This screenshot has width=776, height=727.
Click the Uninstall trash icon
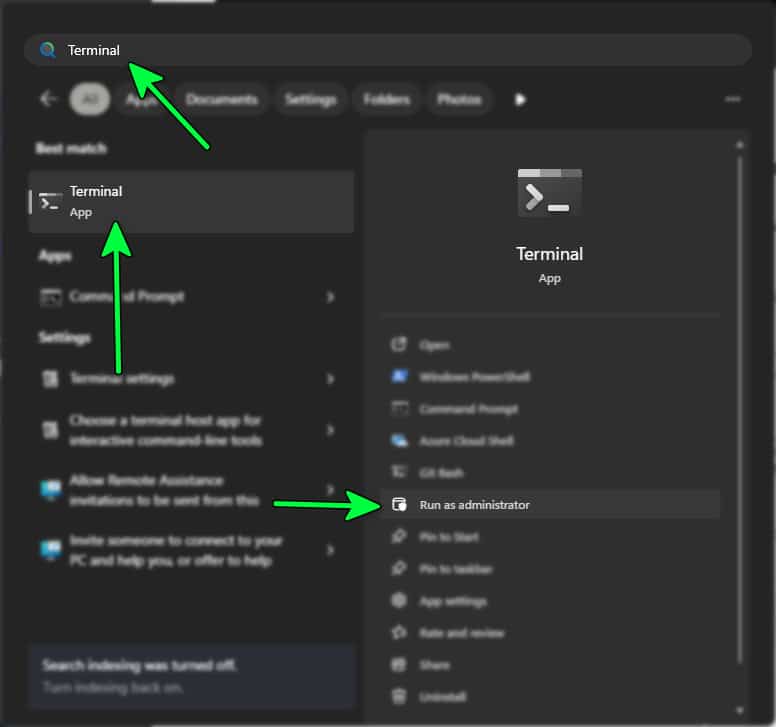point(400,697)
